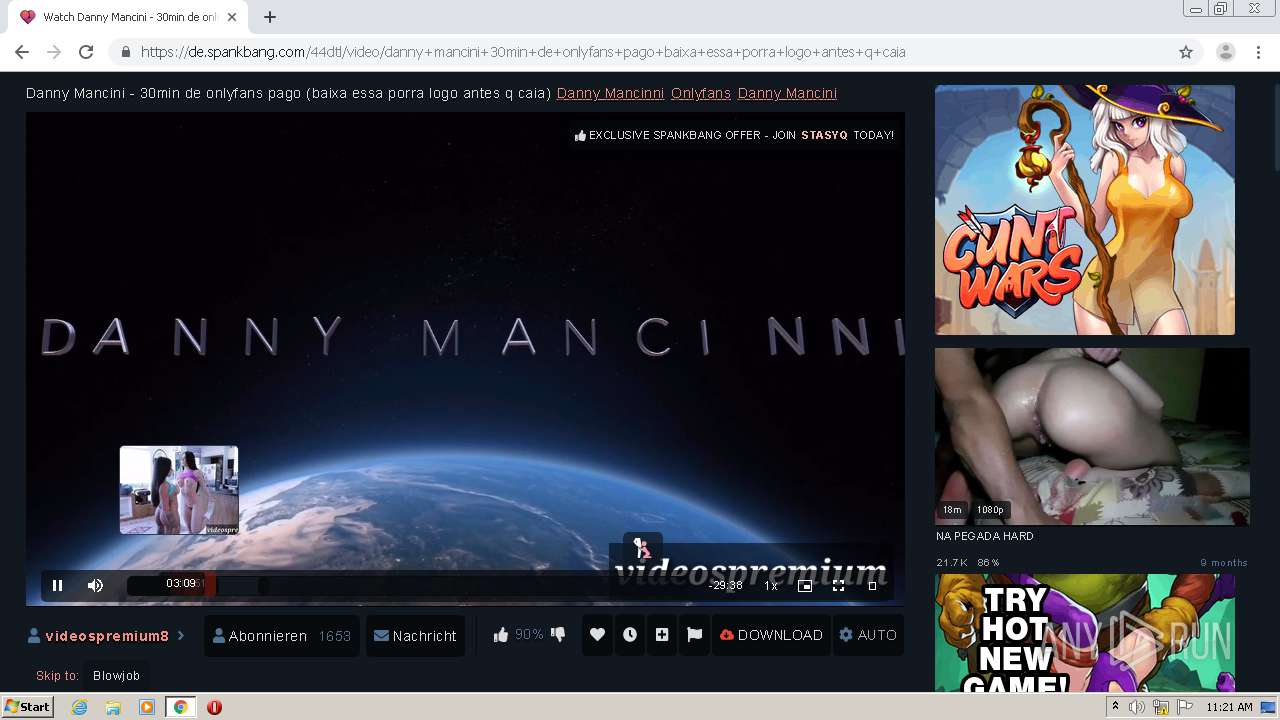Open a new browser tab
Screen dimensions: 1280x720
(269, 17)
